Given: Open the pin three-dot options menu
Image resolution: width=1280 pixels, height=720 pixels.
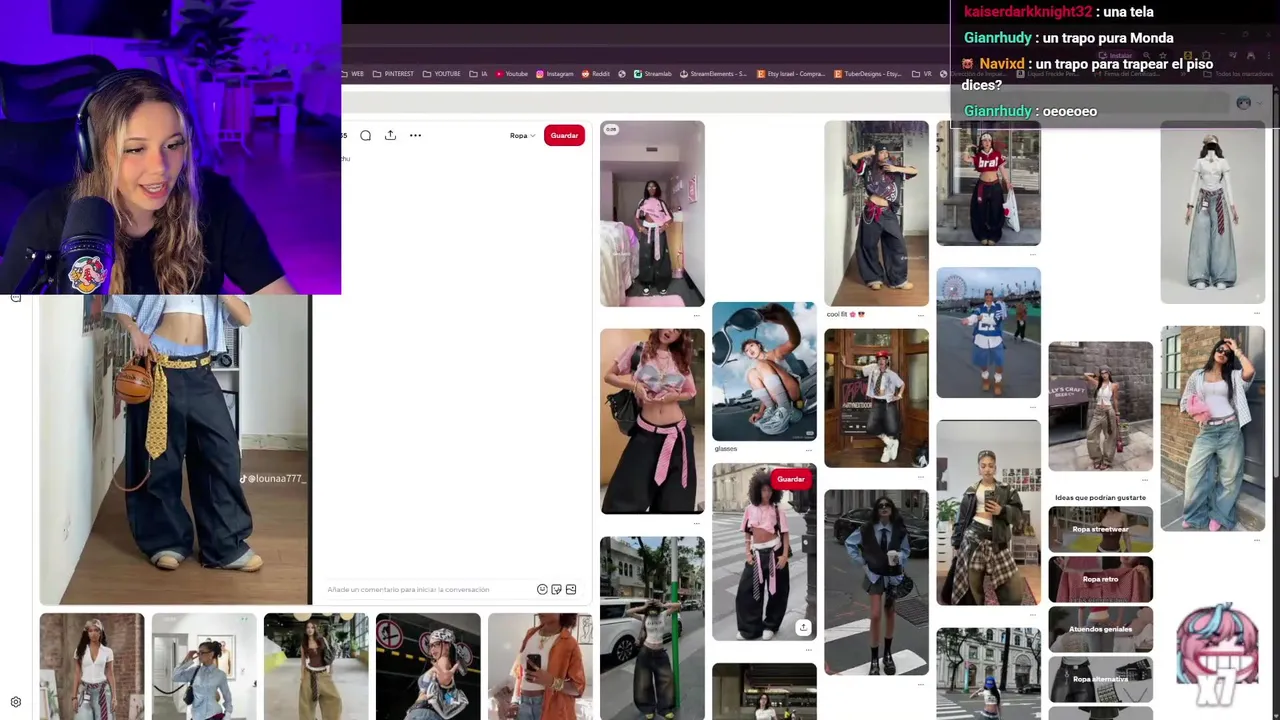Looking at the screenshot, I should [x=415, y=135].
